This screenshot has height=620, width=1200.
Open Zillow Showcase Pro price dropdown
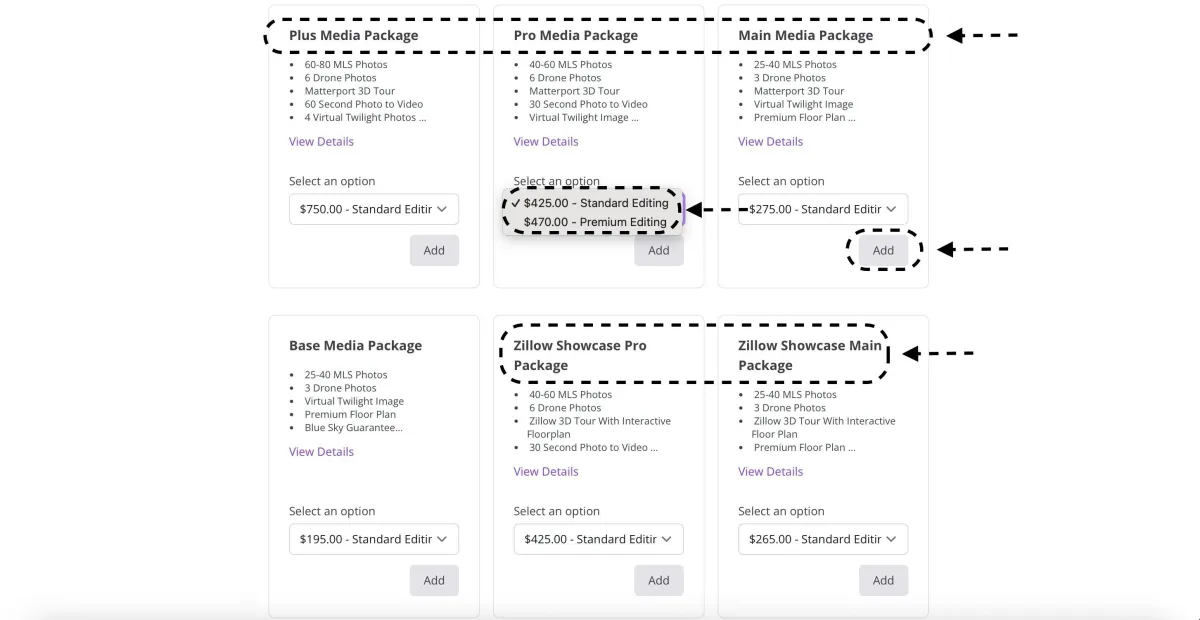(598, 539)
